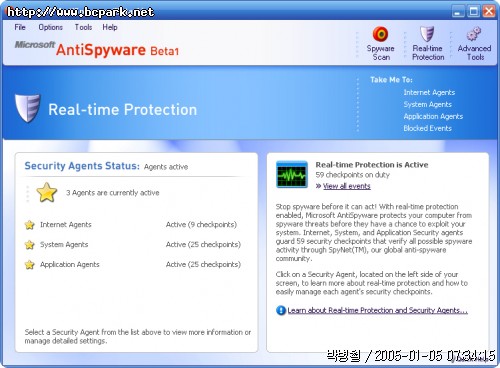Select the Real-time Protection shield toolbar icon
Viewport: 500px width, 368px height.
click(x=427, y=34)
